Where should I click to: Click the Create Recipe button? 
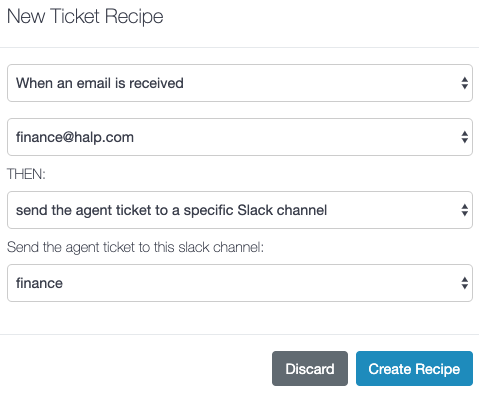coord(414,369)
